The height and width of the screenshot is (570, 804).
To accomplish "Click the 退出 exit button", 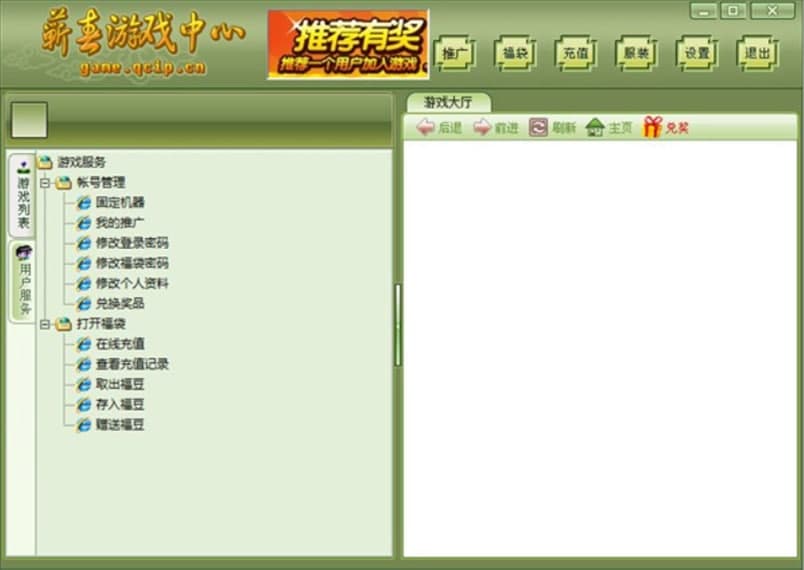I will pyautogui.click(x=757, y=53).
